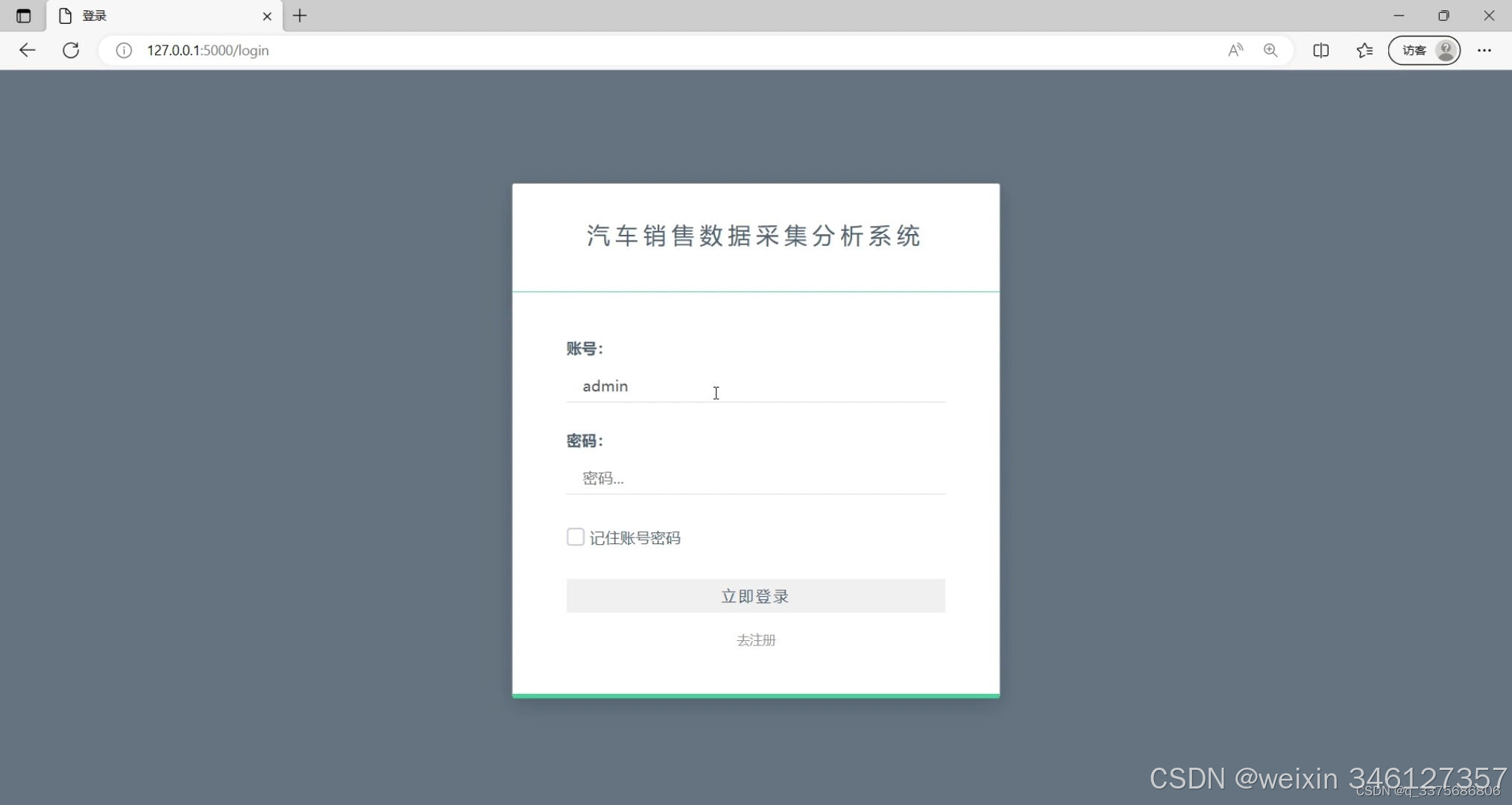The image size is (1512, 805).
Task: Open registration via 去注册 link
Action: tap(755, 640)
